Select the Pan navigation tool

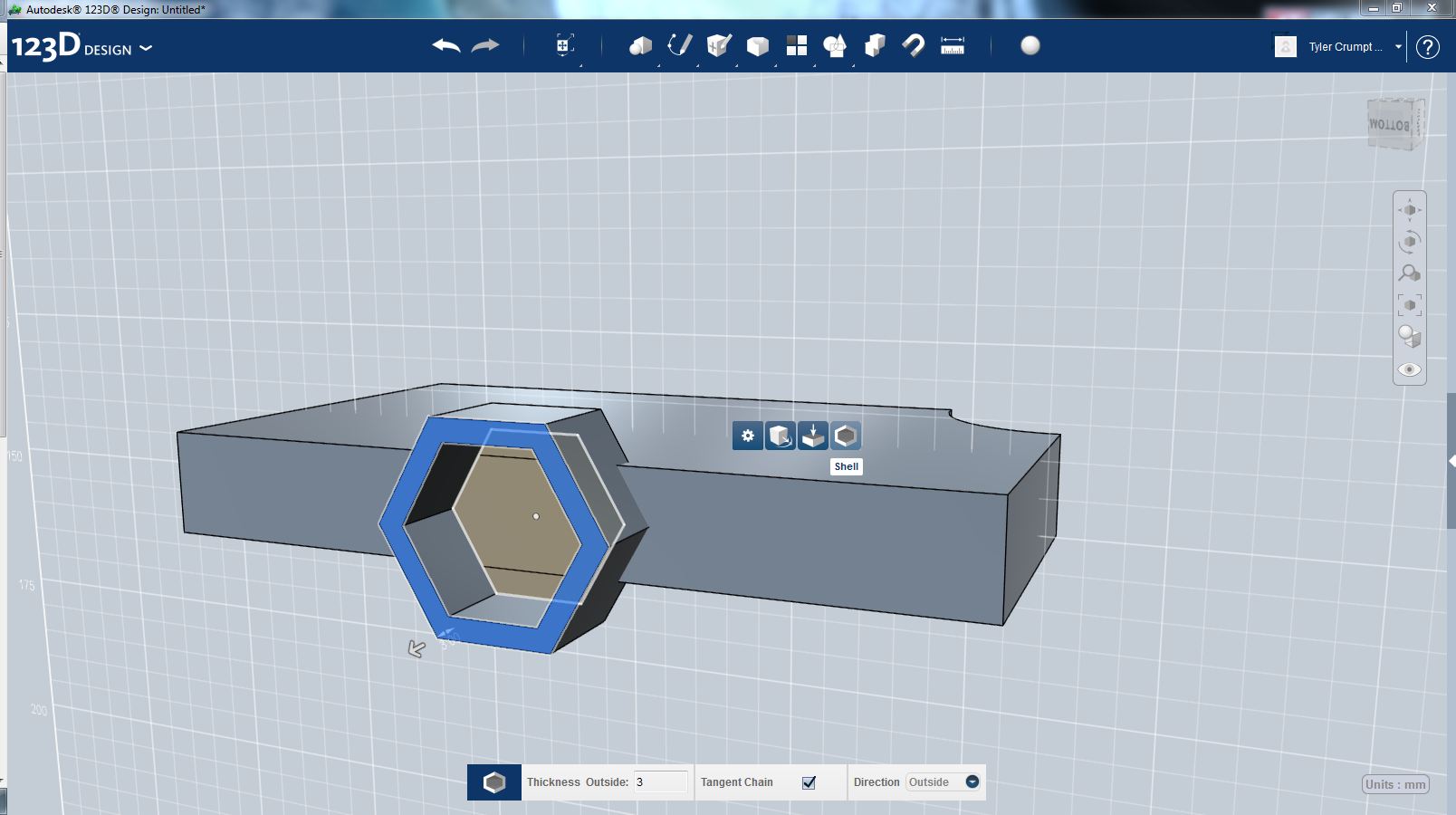(1410, 210)
